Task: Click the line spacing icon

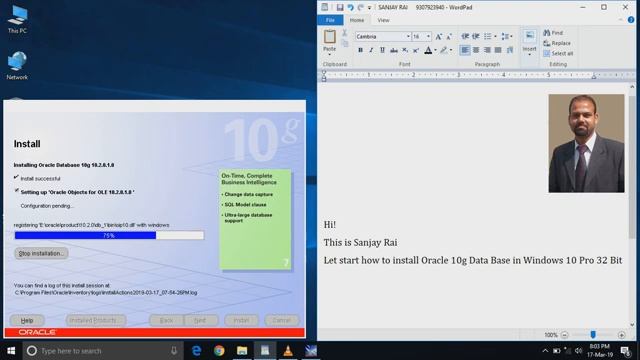Action: coord(505,36)
